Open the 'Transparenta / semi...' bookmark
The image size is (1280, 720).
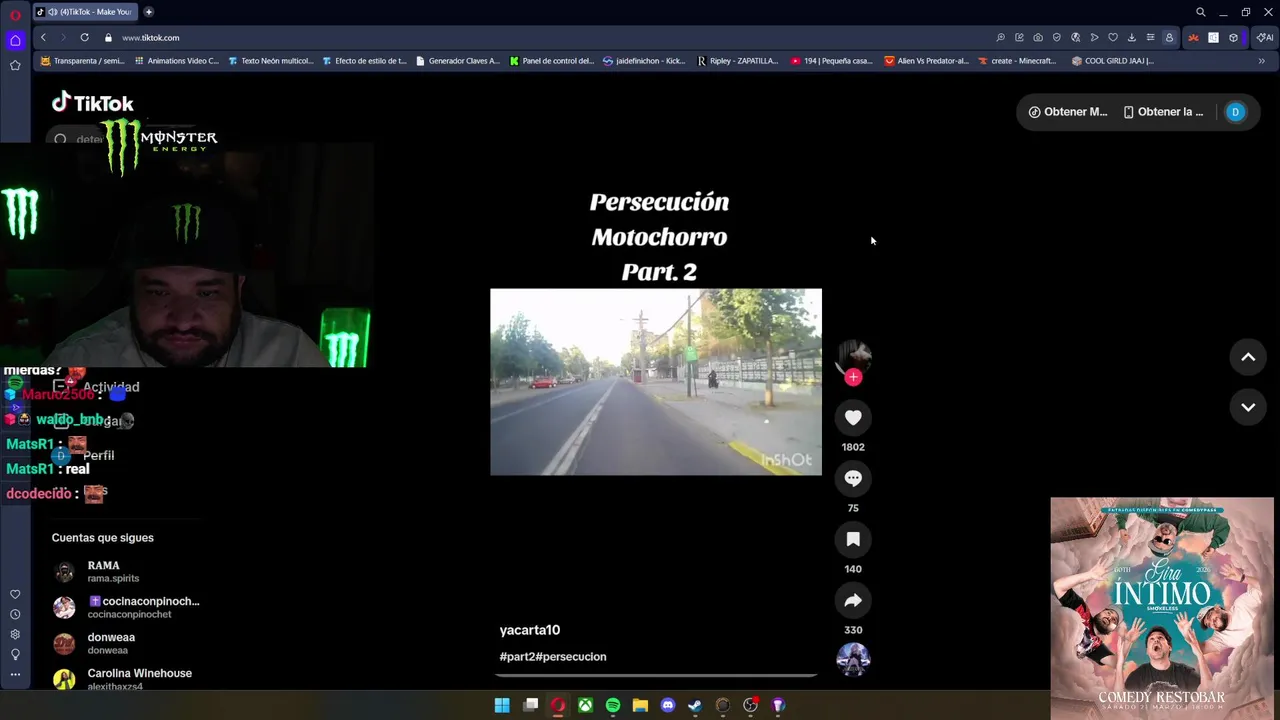(x=82, y=61)
